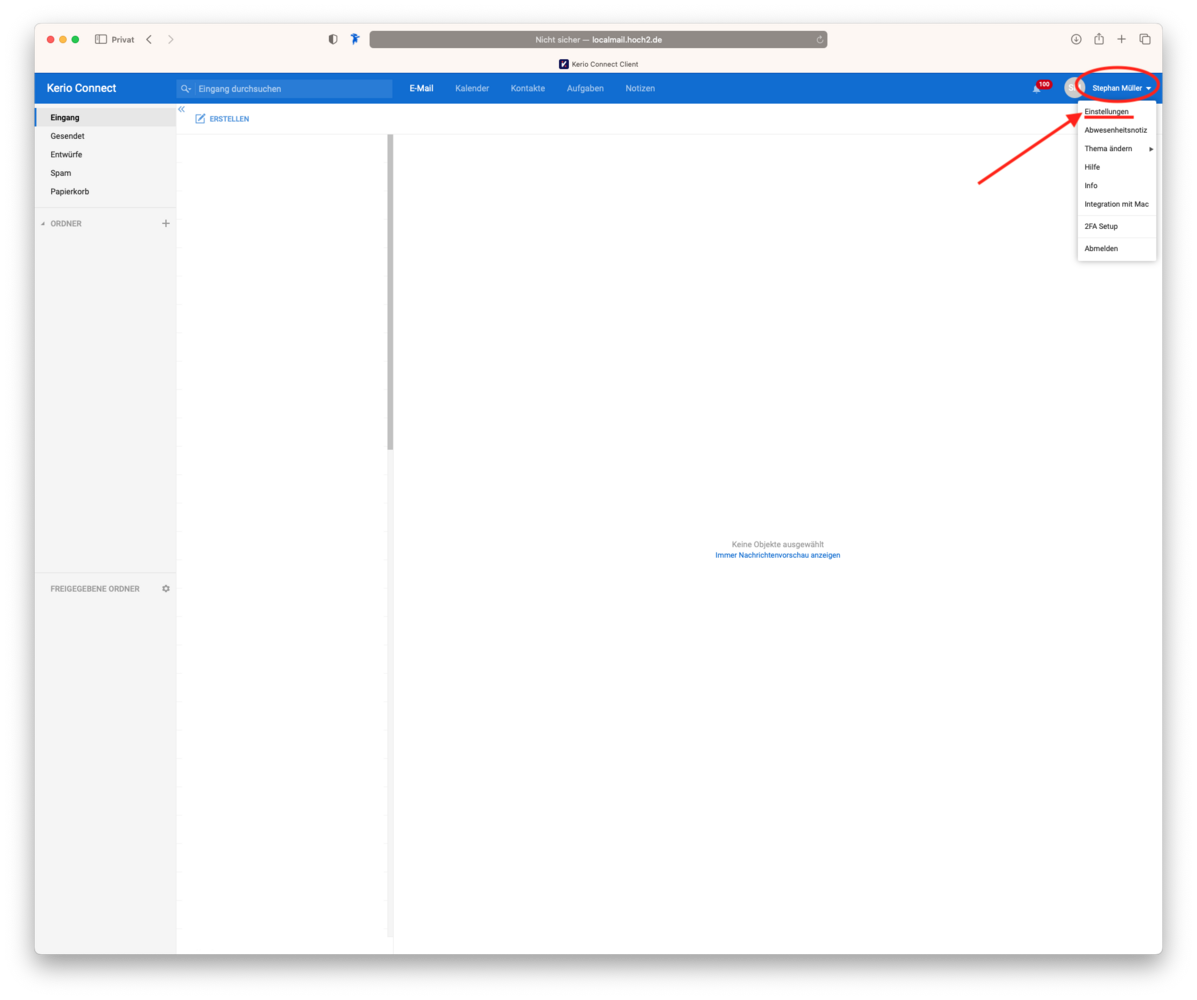The image size is (1197, 1000).
Task: Click the message list scrollbar
Action: pyautogui.click(x=390, y=292)
